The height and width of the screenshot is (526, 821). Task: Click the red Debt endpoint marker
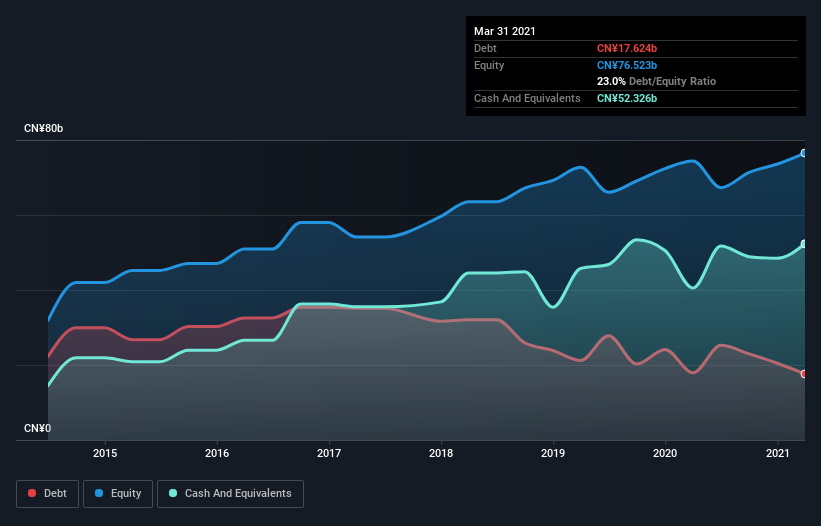(x=804, y=374)
